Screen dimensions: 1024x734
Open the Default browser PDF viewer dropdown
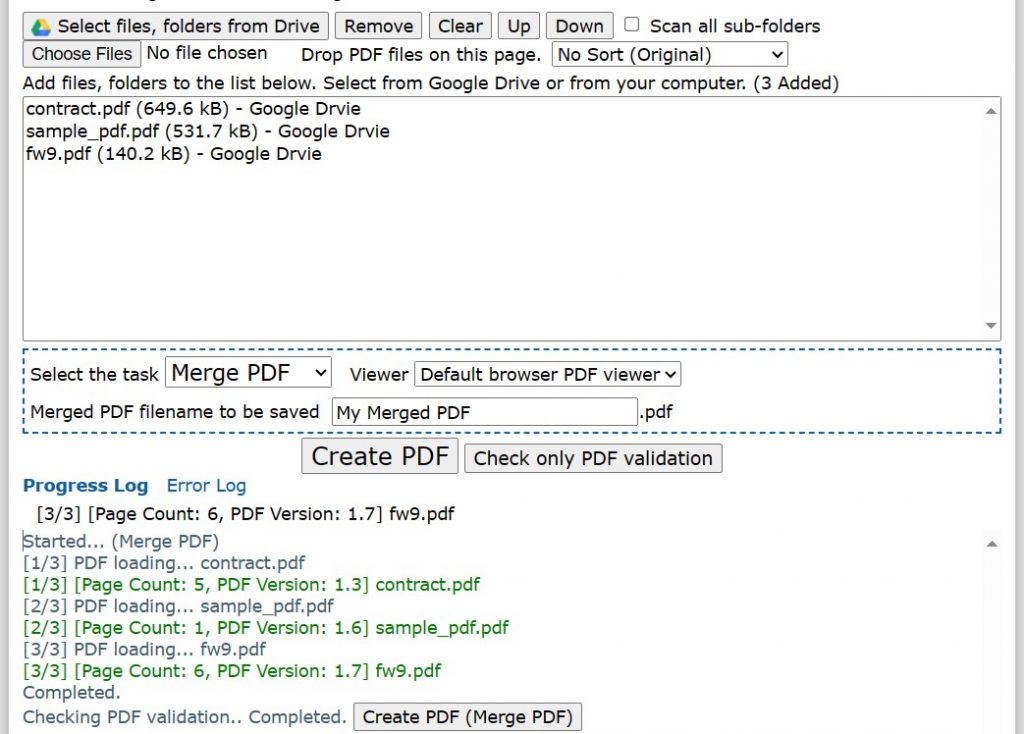[x=547, y=374]
